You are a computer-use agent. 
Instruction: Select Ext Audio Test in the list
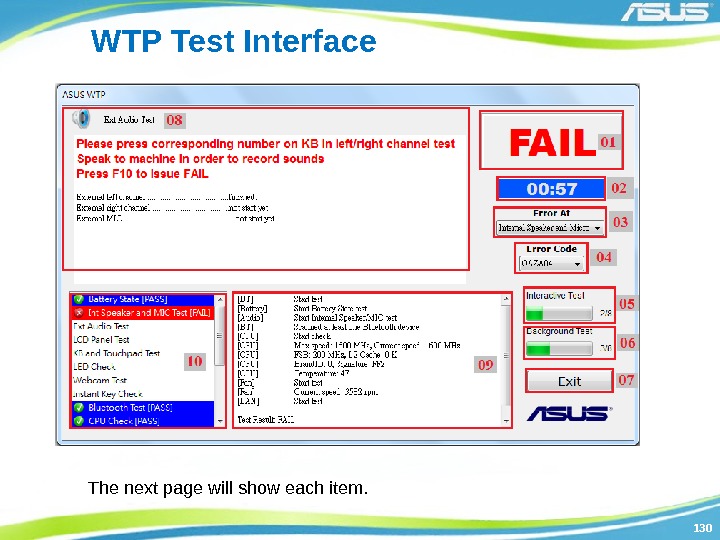click(x=143, y=326)
